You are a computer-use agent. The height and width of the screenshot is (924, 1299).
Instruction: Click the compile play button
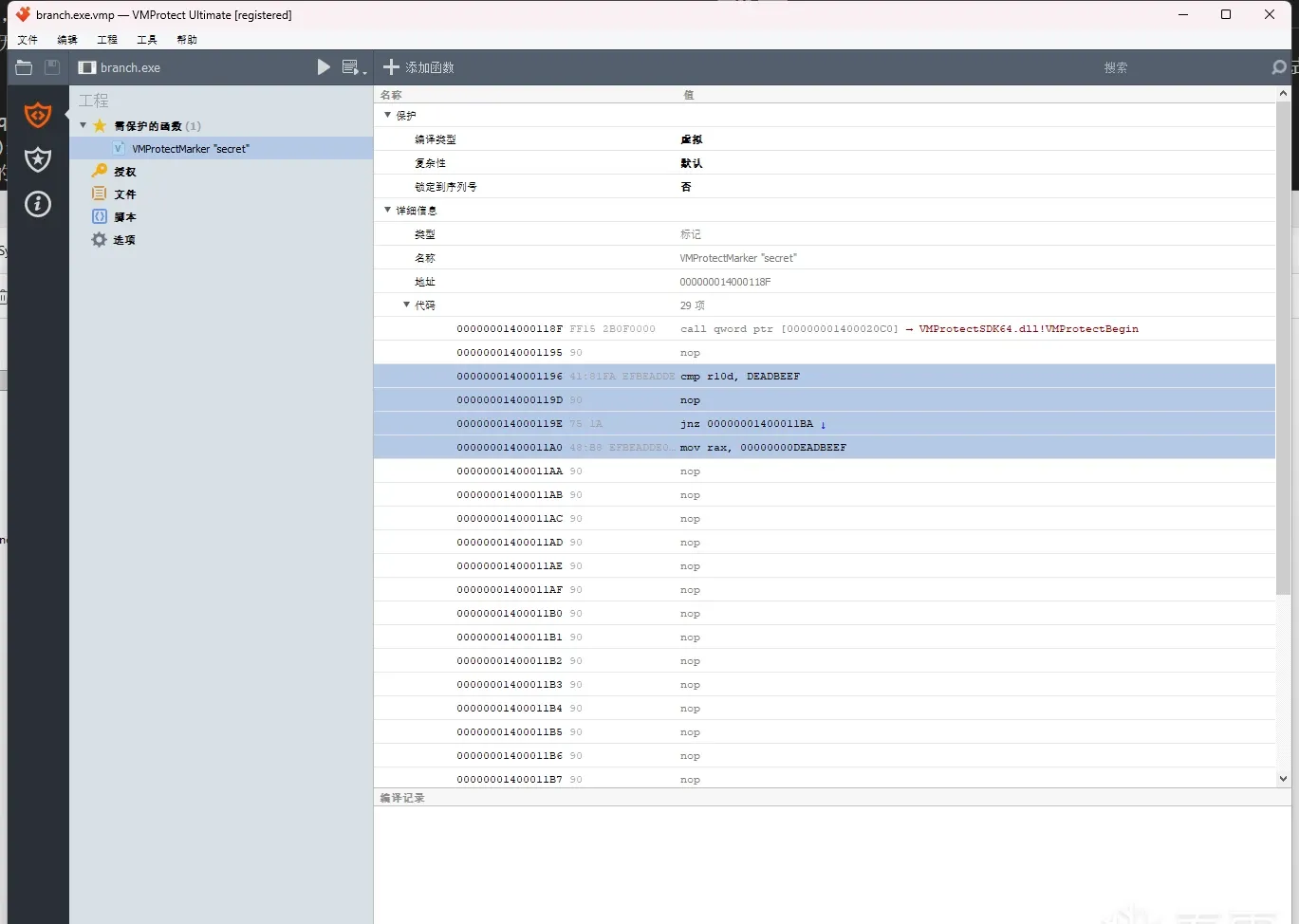coord(324,67)
